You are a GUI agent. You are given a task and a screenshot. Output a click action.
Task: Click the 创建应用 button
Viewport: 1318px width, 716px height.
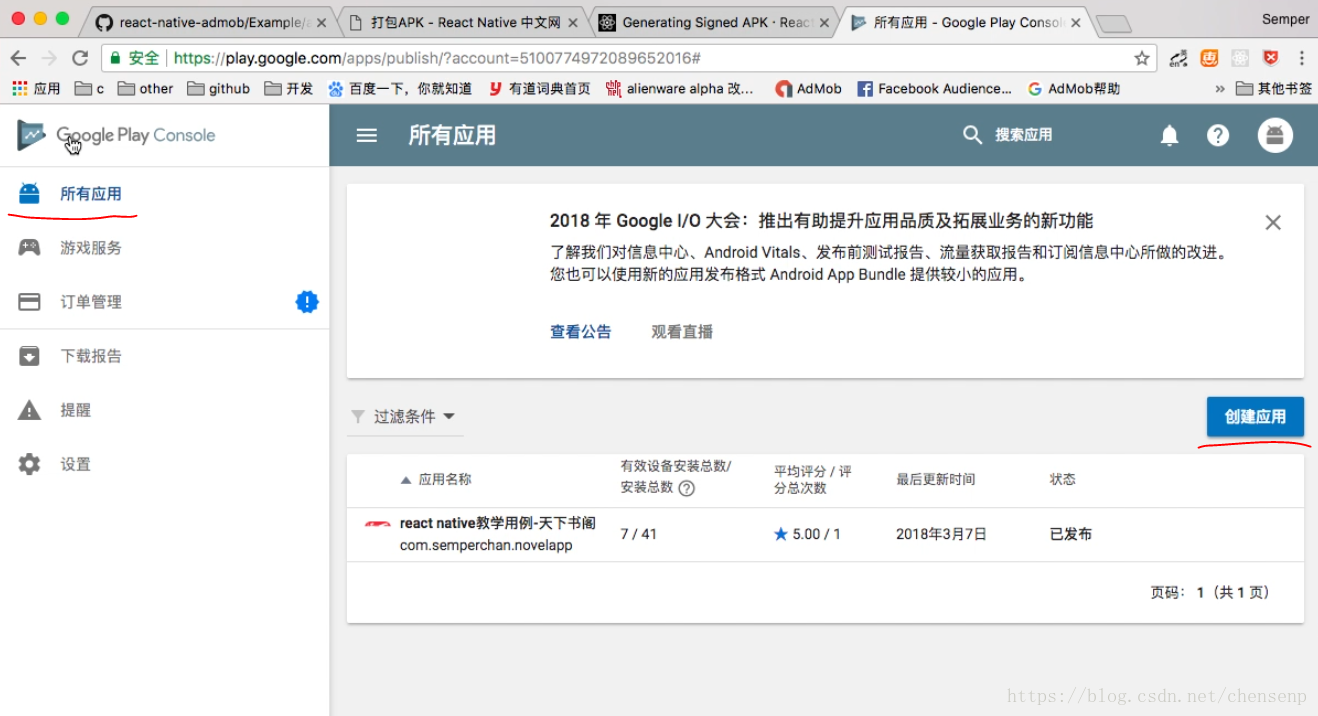pyautogui.click(x=1255, y=416)
